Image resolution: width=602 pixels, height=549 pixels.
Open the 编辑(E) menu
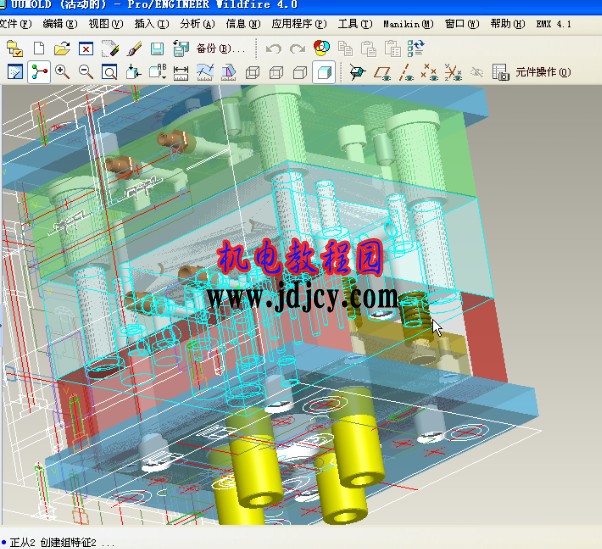[x=60, y=24]
